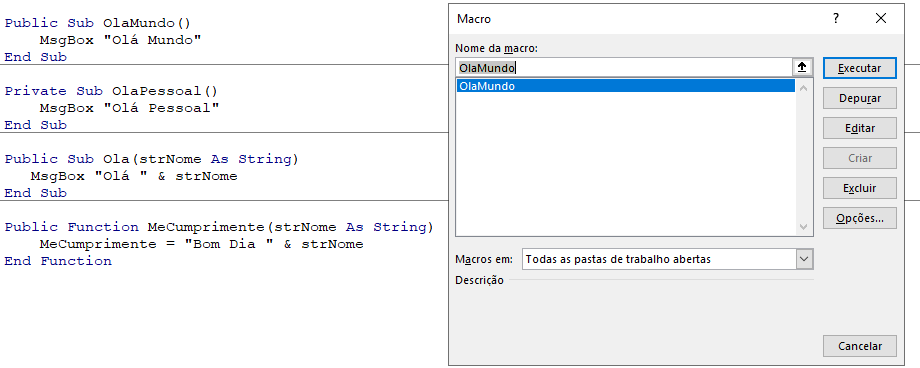The height and width of the screenshot is (368, 920).
Task: Cancel the Macro dialog
Action: (x=860, y=346)
